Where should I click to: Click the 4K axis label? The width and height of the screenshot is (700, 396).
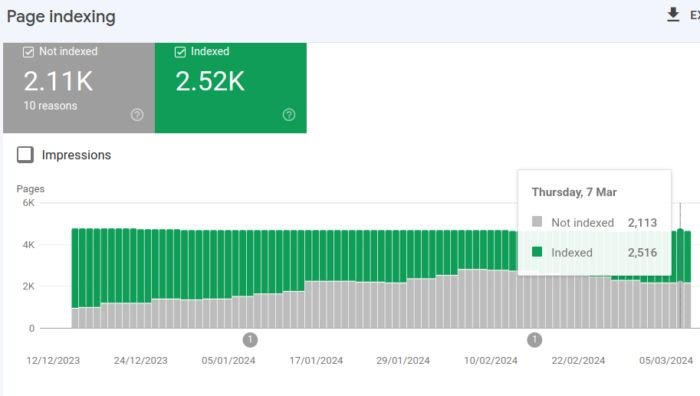(x=29, y=245)
